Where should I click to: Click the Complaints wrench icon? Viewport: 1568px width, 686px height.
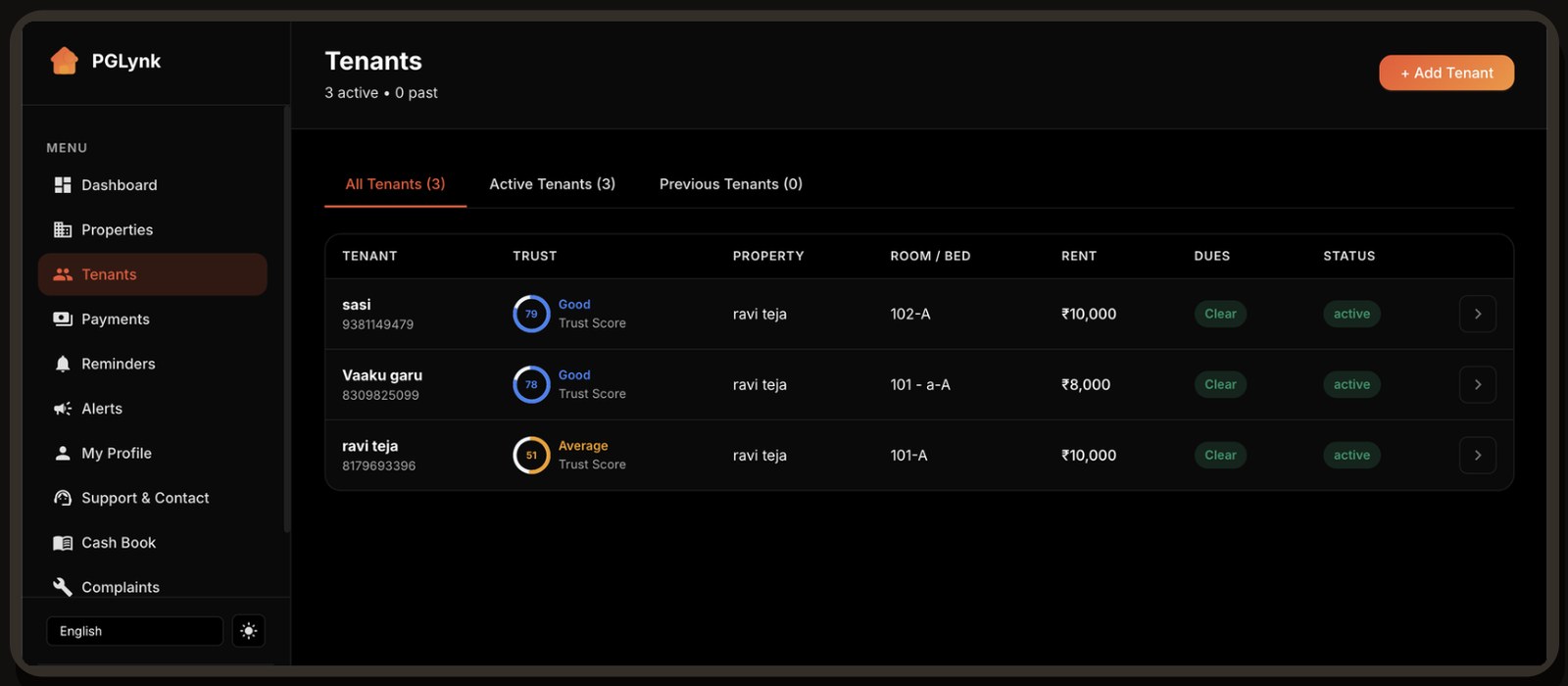pos(63,587)
